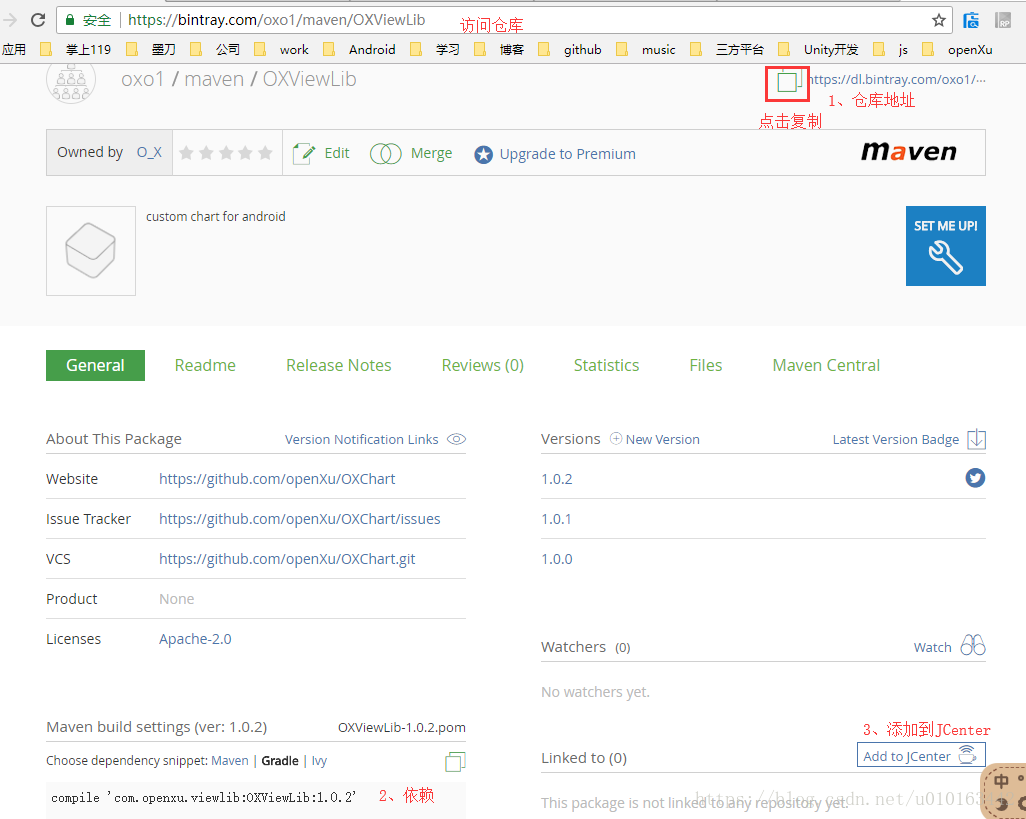
Task: Click the Add to JCenter button
Action: [921, 755]
